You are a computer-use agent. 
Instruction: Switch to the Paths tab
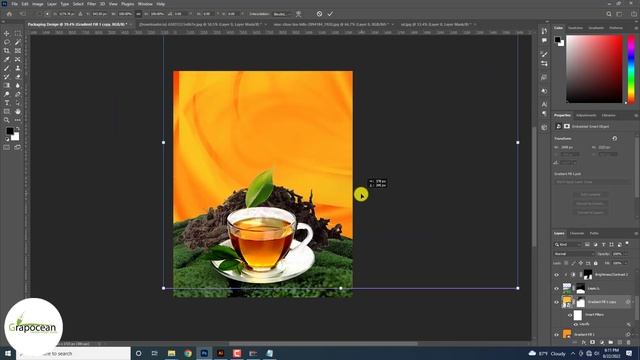594,233
